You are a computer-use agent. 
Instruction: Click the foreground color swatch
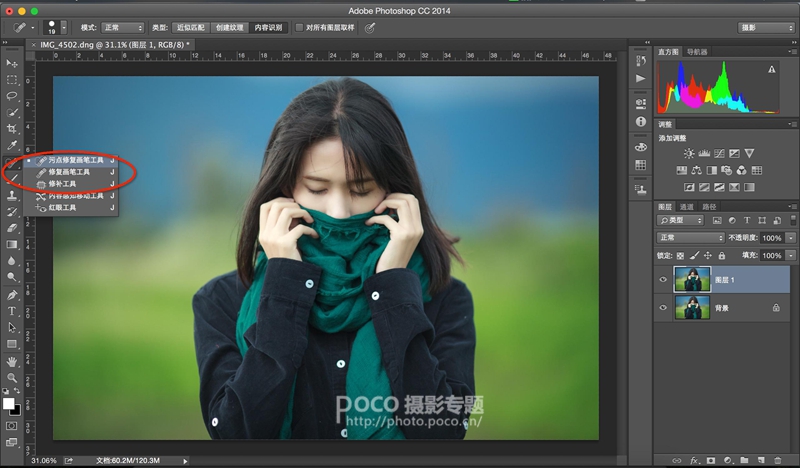(x=10, y=402)
